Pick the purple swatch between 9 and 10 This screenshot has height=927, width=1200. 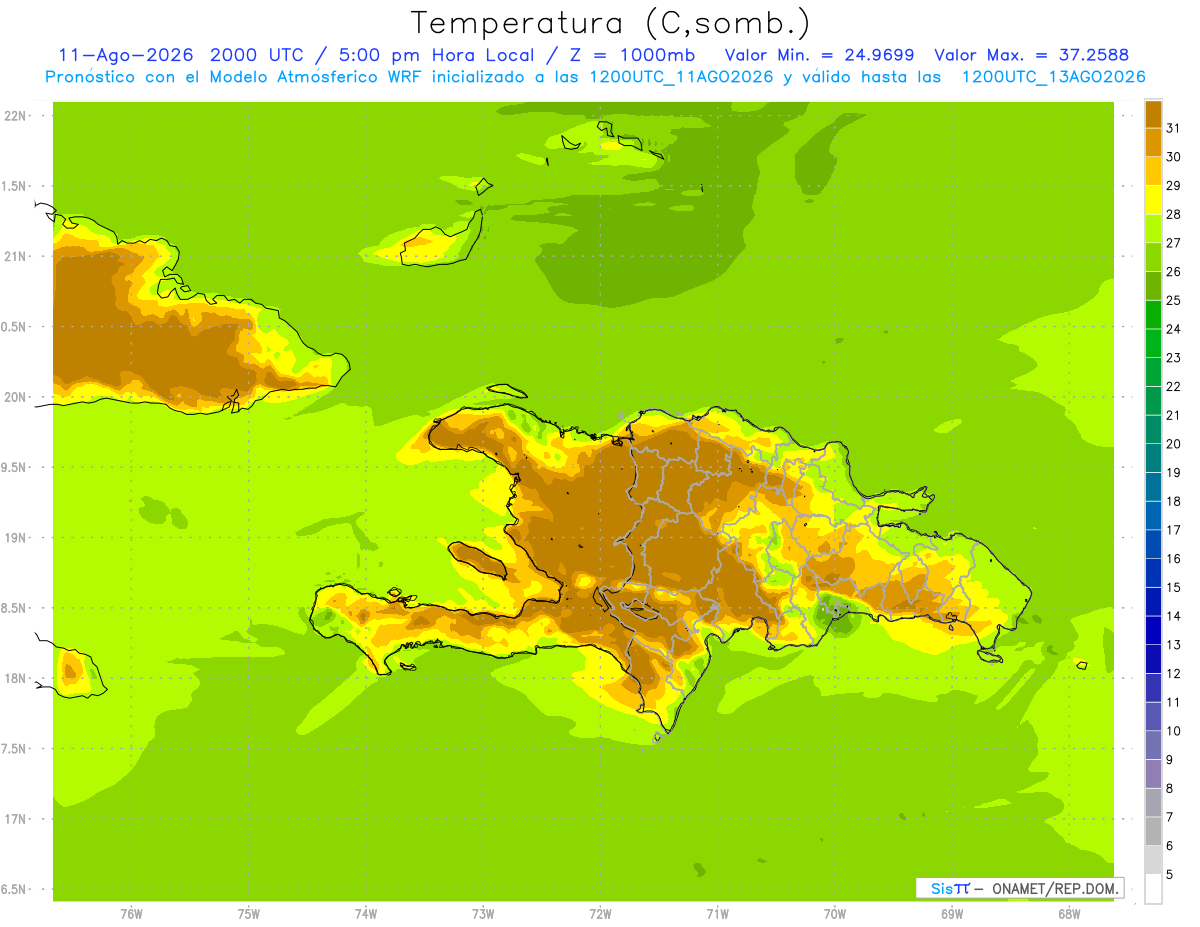(1153, 745)
